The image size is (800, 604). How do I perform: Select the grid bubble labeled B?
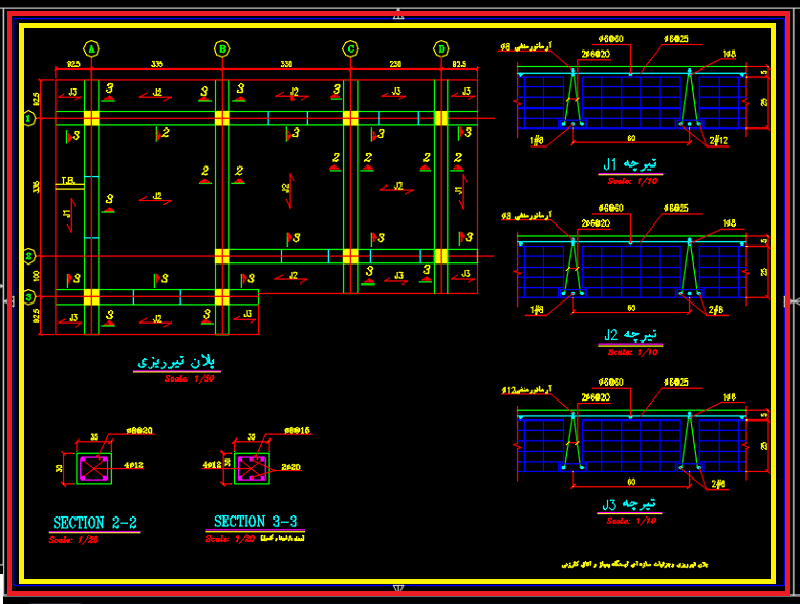tap(222, 49)
